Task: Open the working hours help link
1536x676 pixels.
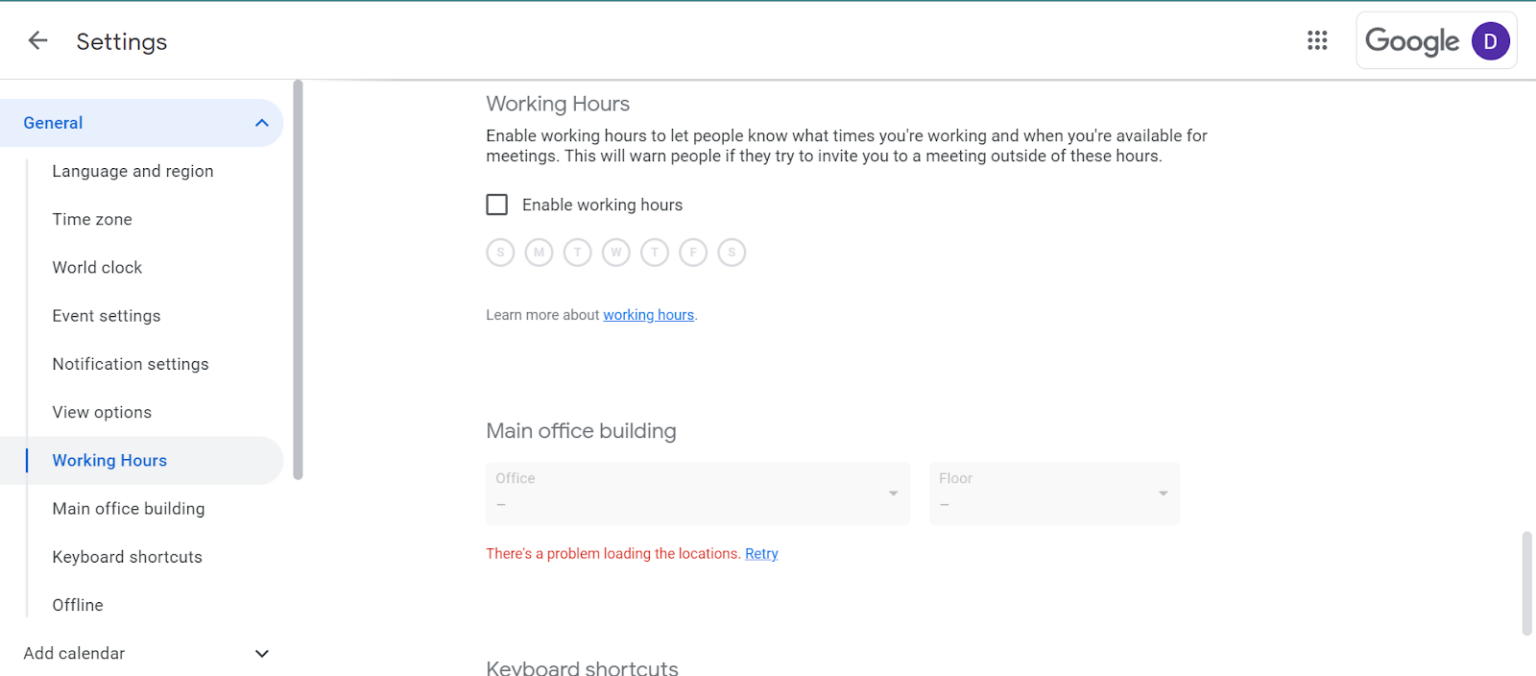Action: pyautogui.click(x=648, y=314)
